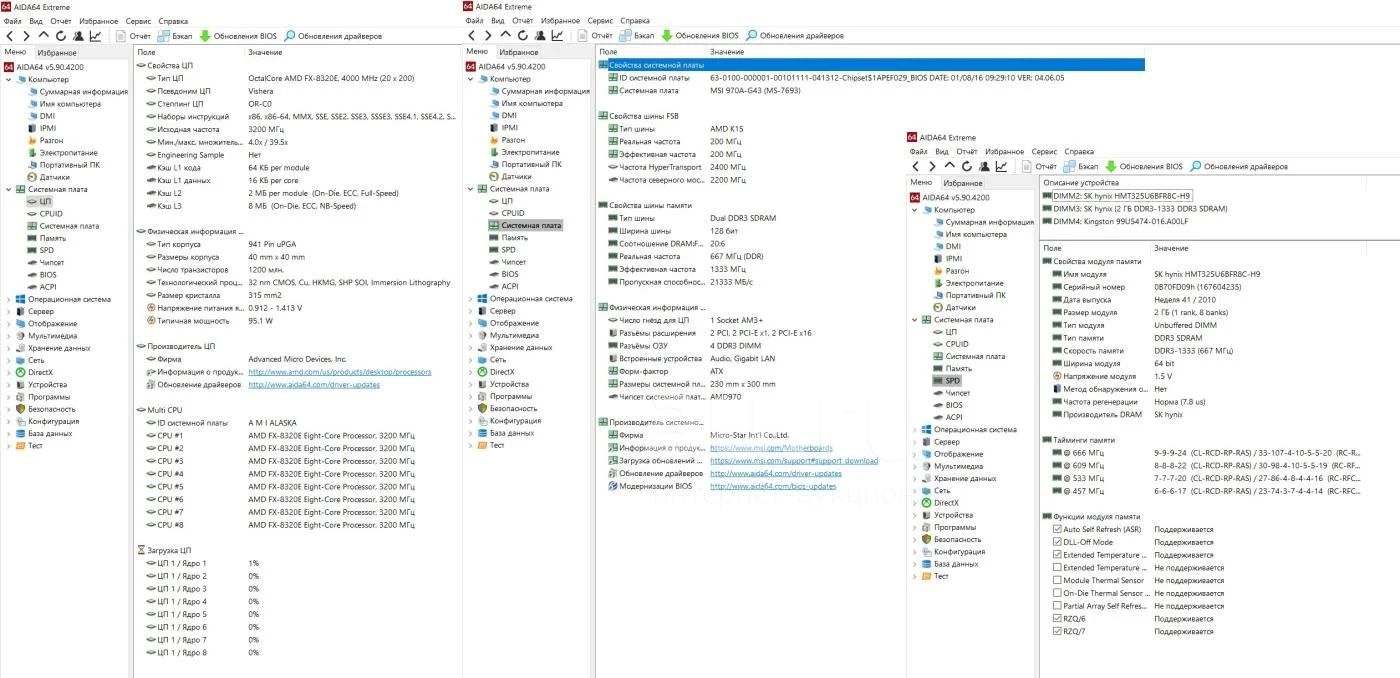Toggle RZQ/7 checkbox
1400x678 pixels.
[x=1057, y=631]
